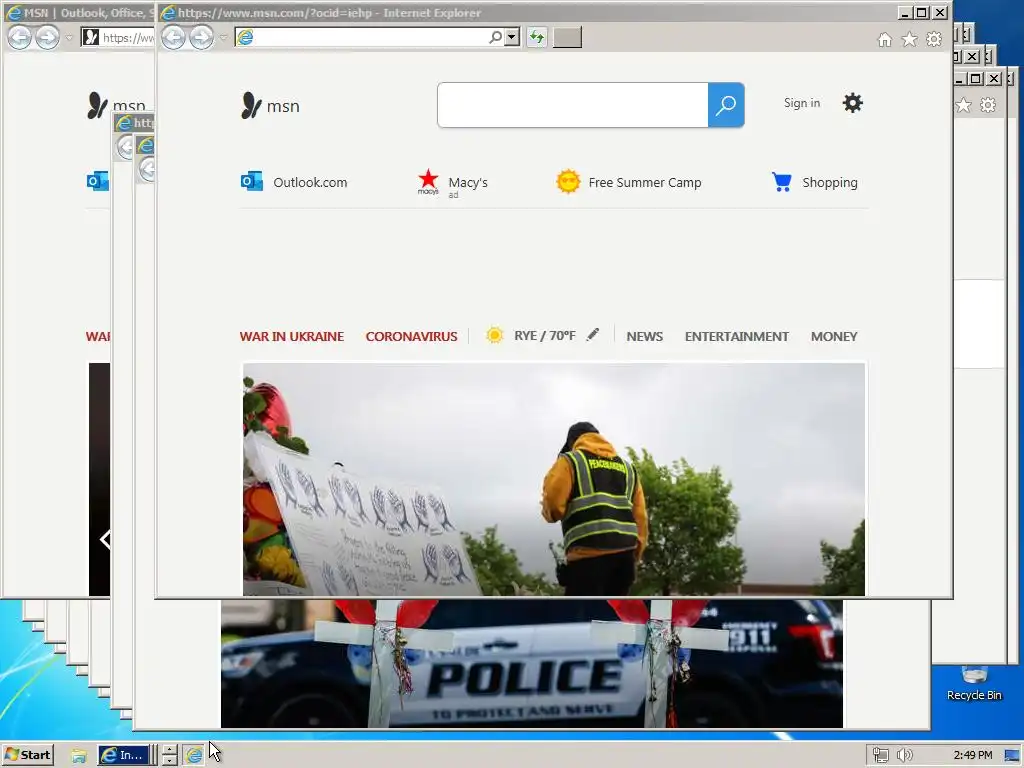Click the taskbar scroll down arrow

click(170, 760)
